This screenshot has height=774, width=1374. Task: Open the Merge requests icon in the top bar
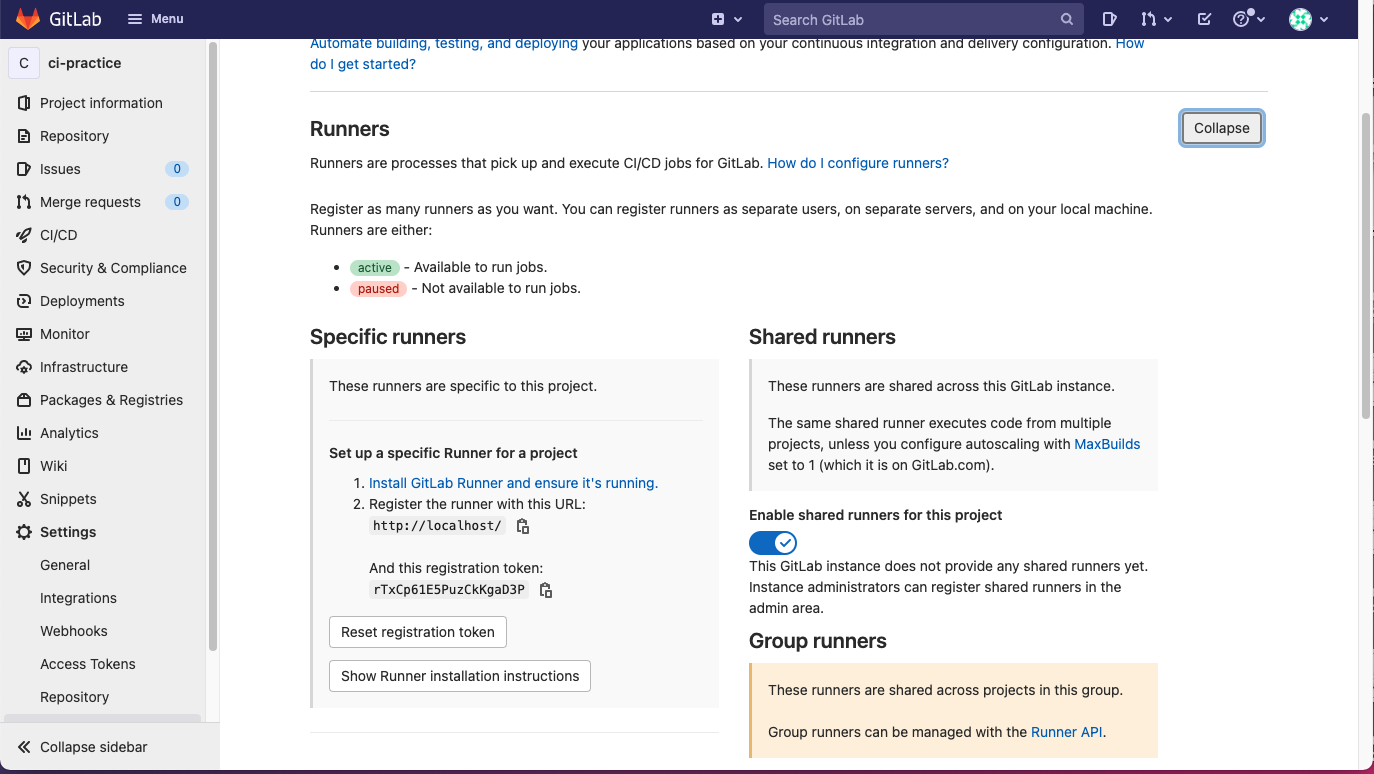pos(1151,19)
